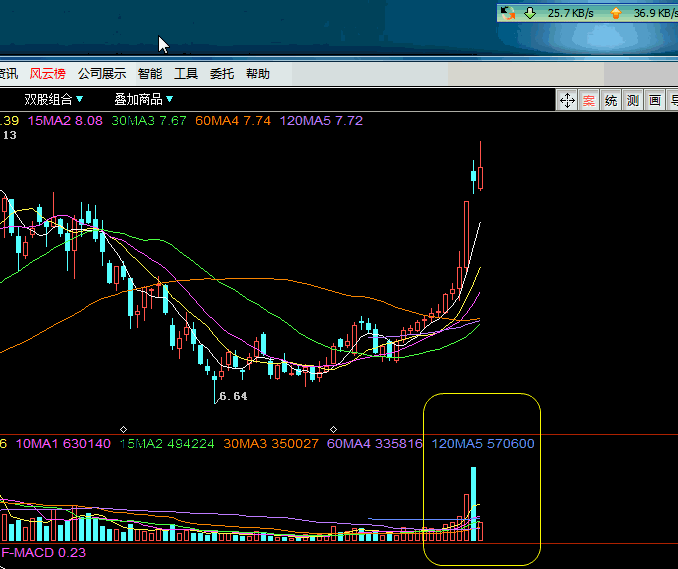This screenshot has height=569, width=678.
Task: Click the orange upload arrow icon
Action: [x=616, y=13]
